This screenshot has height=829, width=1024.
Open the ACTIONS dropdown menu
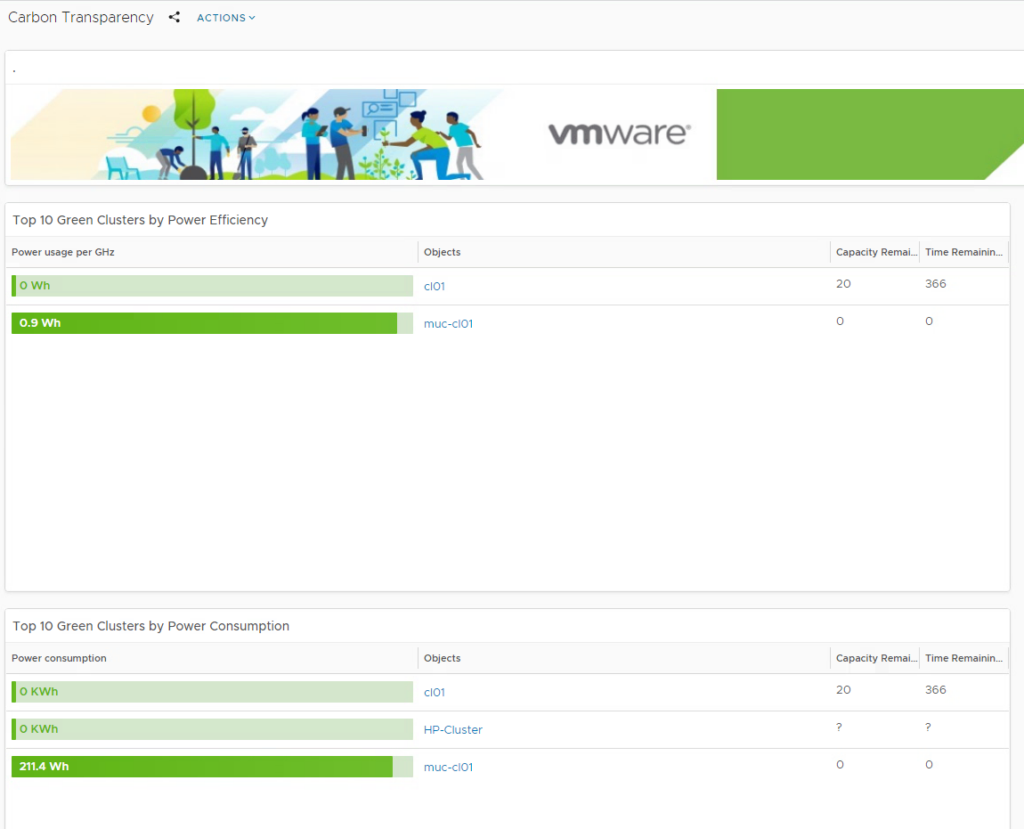[226, 18]
